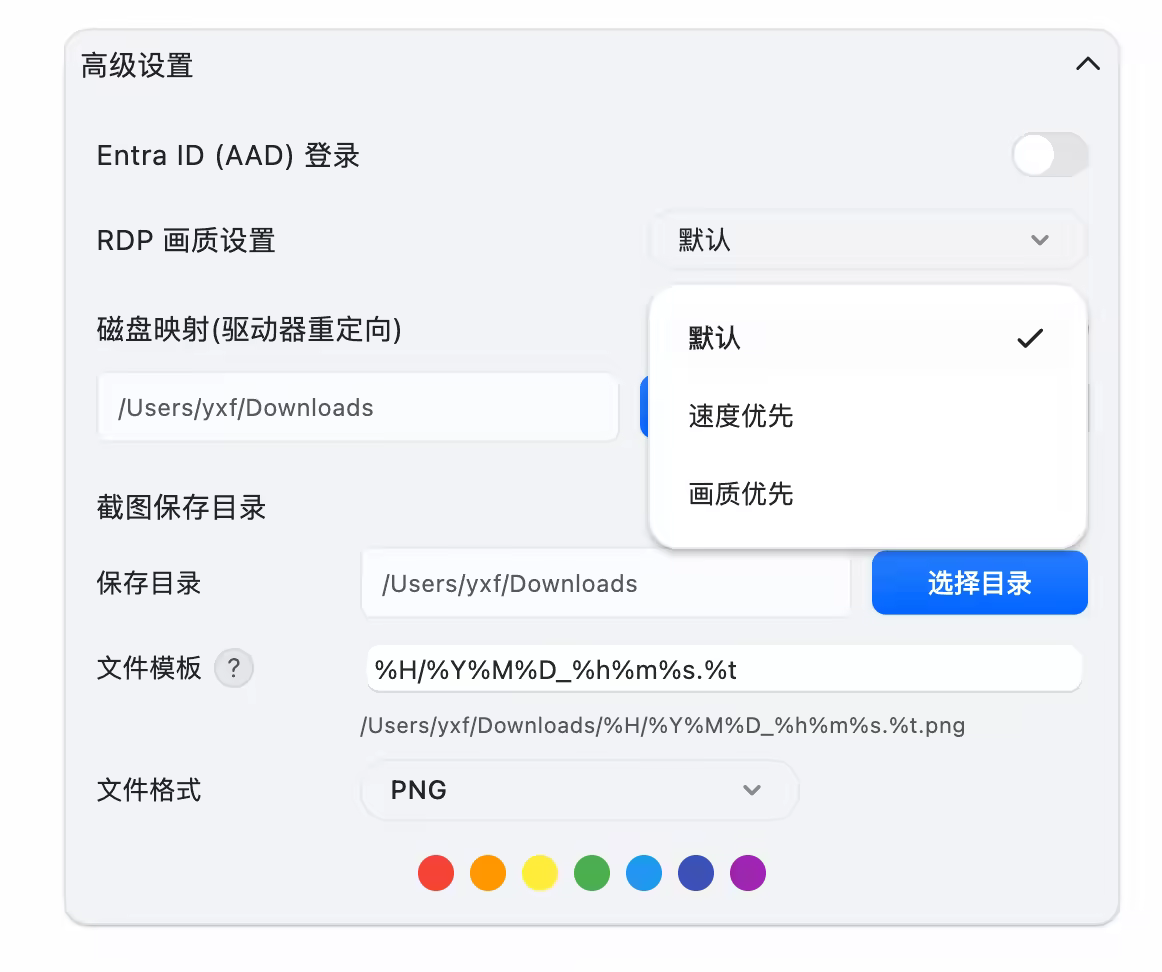
Task: Open the 文件模板 help question icon
Action: pos(233,668)
